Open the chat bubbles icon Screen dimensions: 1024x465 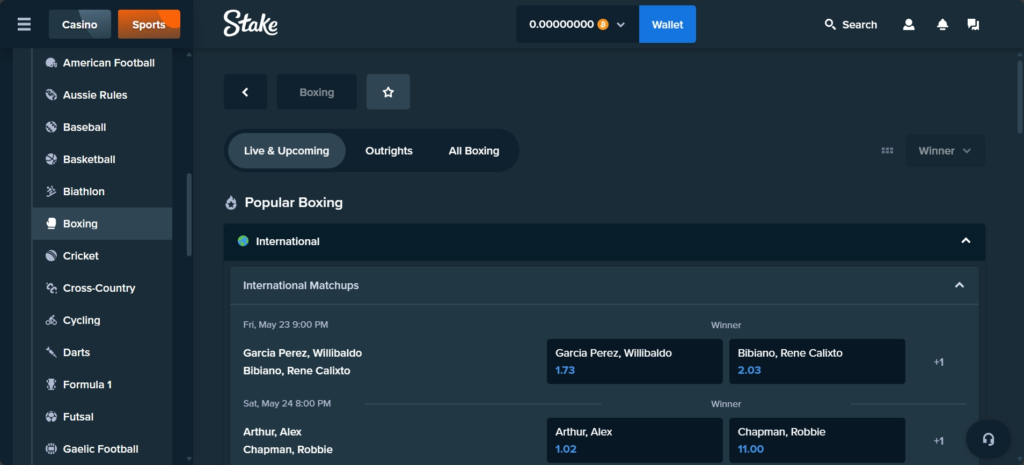click(973, 25)
